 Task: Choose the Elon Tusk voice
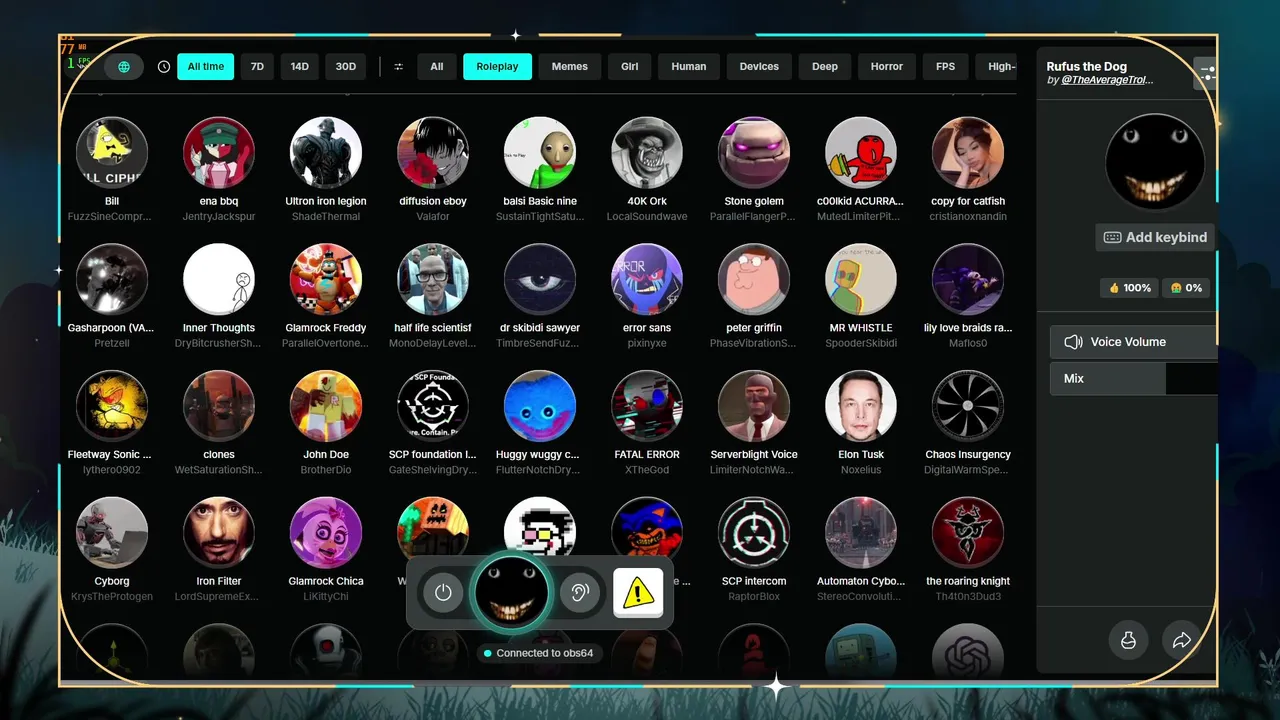point(861,406)
